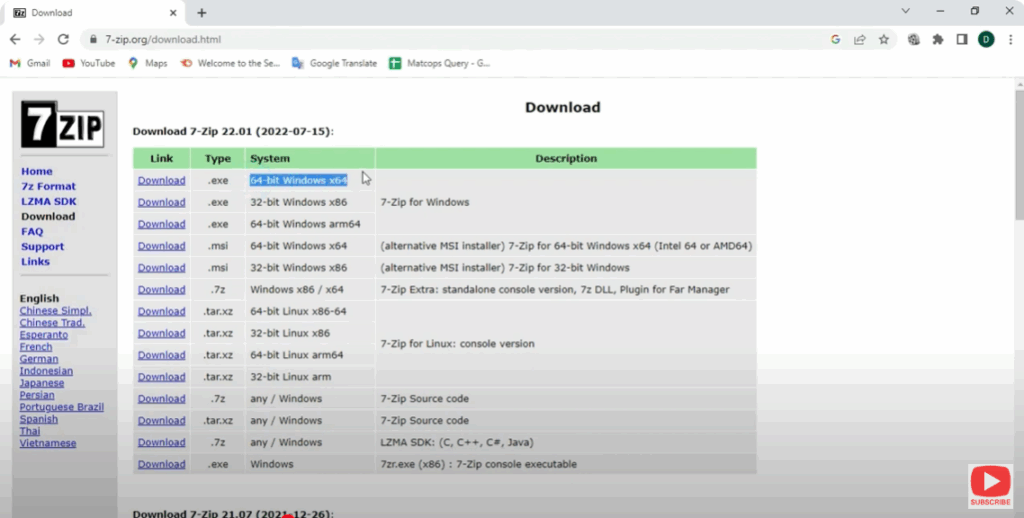Click the share page icon
The image size is (1024, 518).
coord(859,39)
